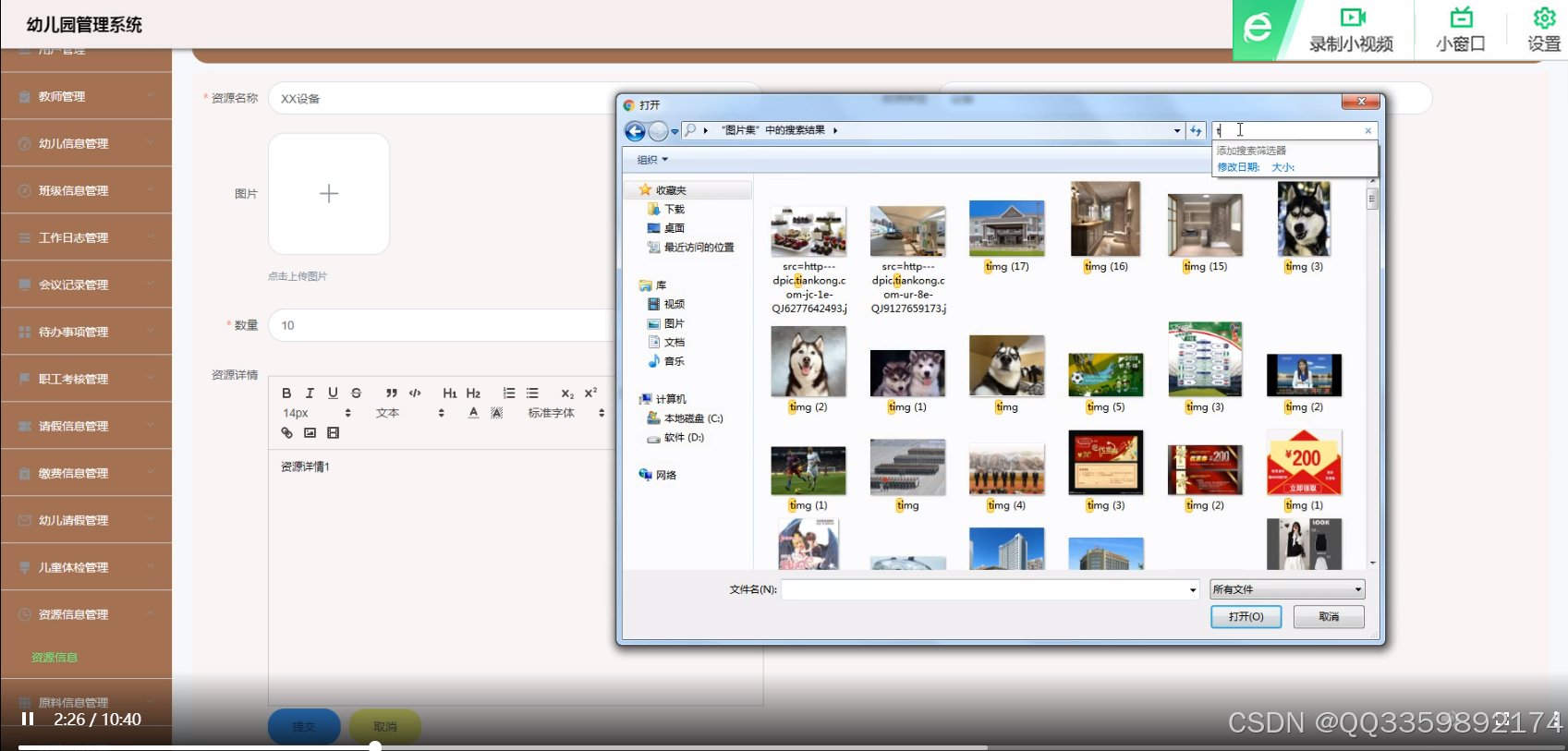
Task: Select the 大小 search filter
Action: coord(1283,167)
